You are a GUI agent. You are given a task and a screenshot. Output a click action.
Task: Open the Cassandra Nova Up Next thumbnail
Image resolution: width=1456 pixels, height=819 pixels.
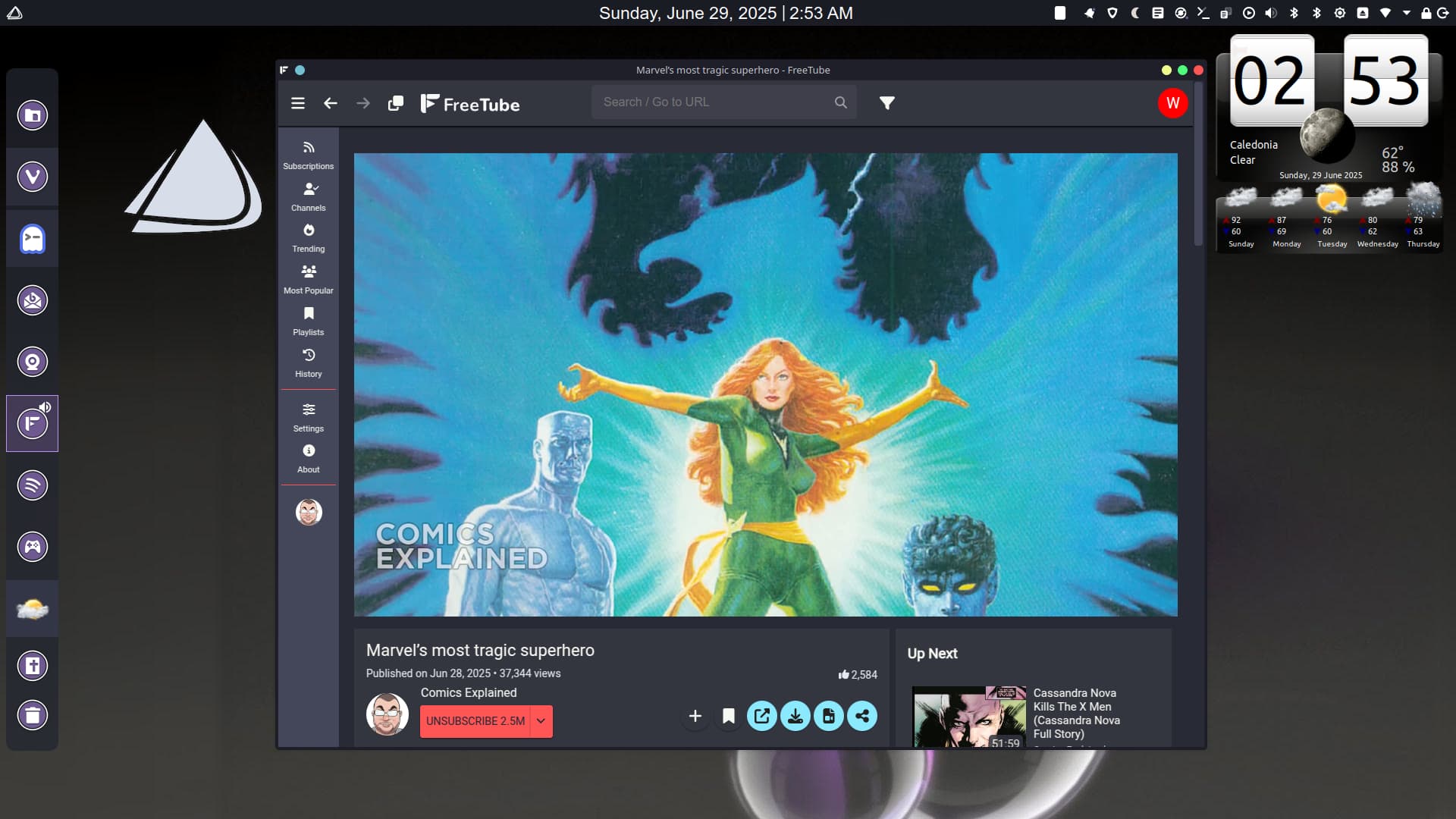tap(968, 717)
